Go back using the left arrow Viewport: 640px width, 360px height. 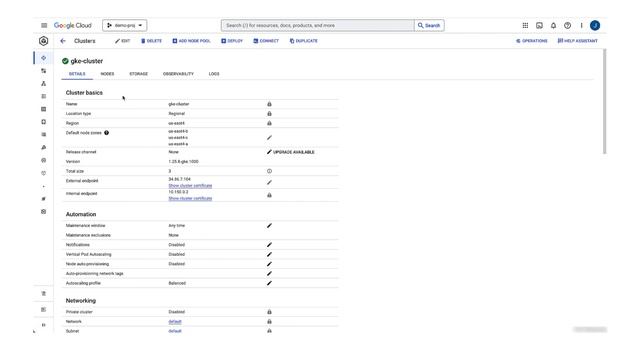point(63,41)
